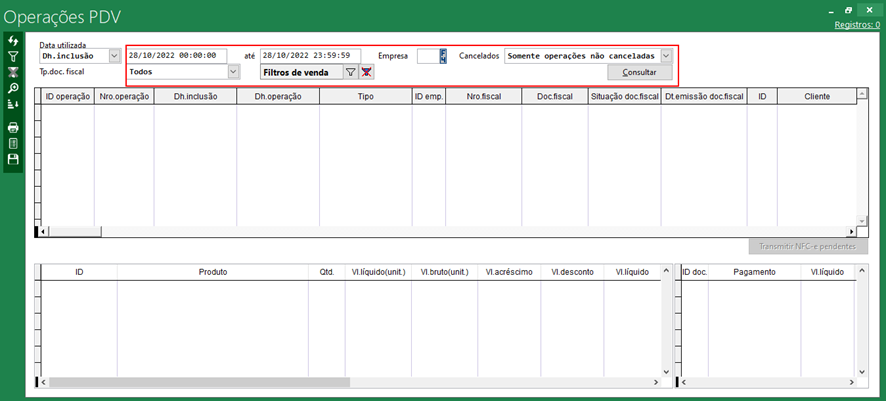Viewport: 886px width, 401px height.
Task: Click the end date field 28/10/2022 23:59:59
Action: (310, 56)
